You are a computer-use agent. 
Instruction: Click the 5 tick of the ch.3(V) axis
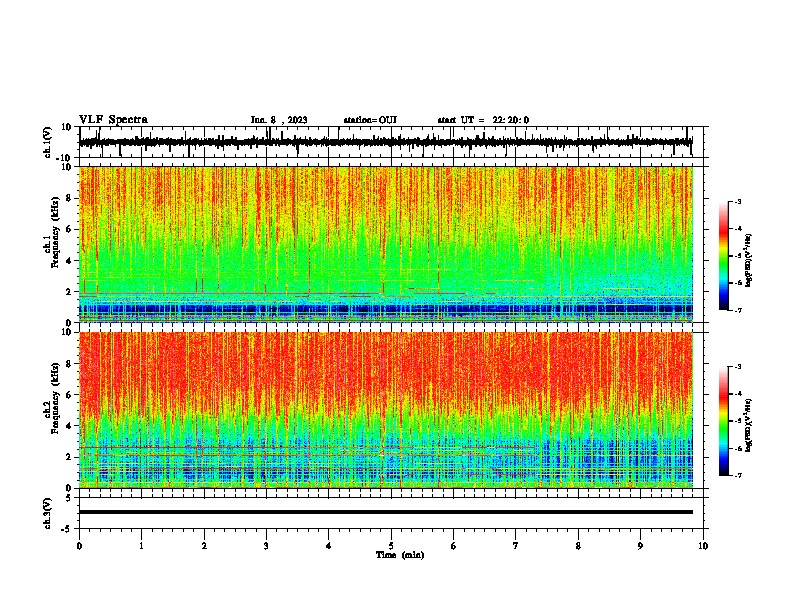(x=69, y=498)
